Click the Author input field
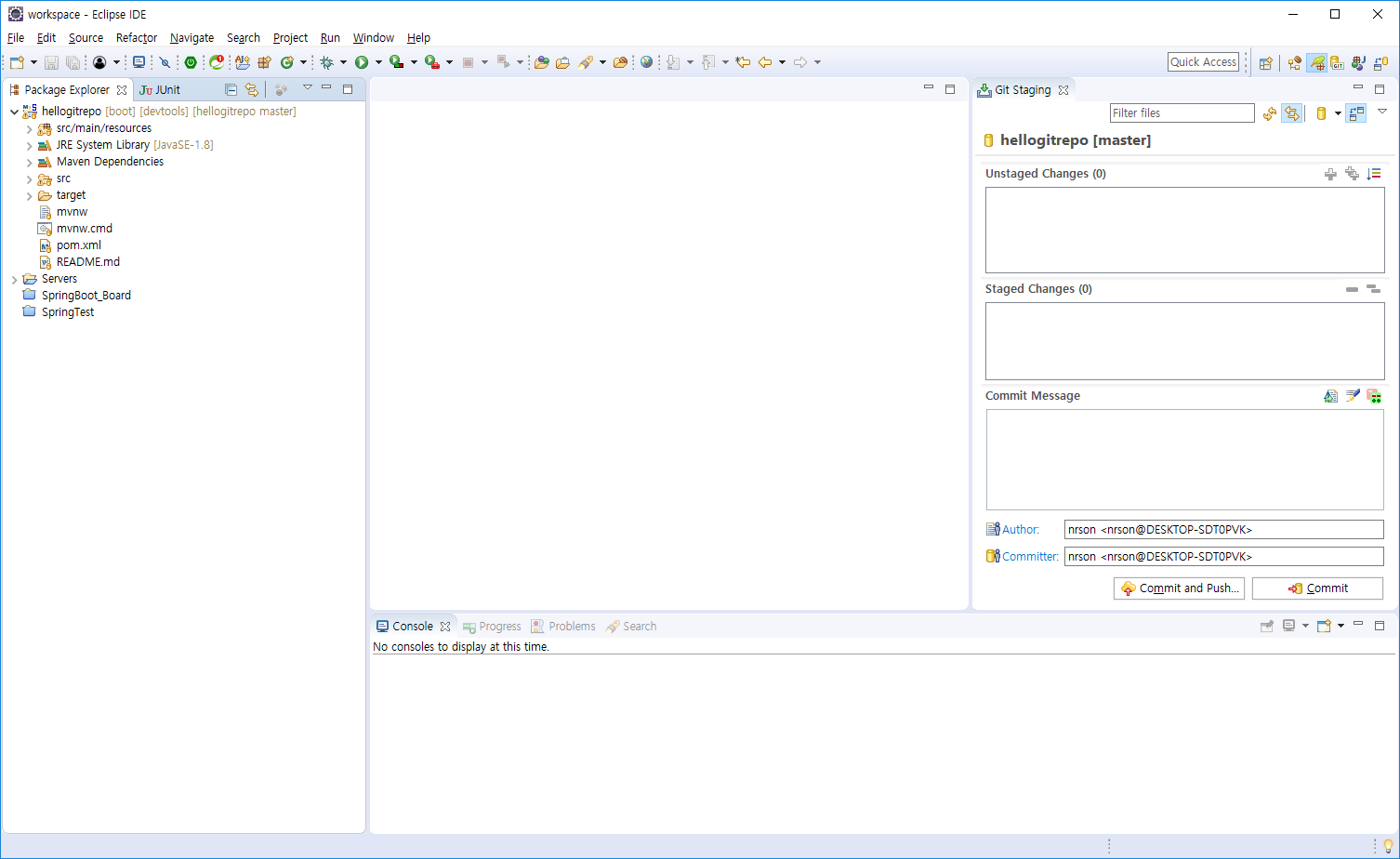This screenshot has width=1400, height=859. tap(1224, 530)
